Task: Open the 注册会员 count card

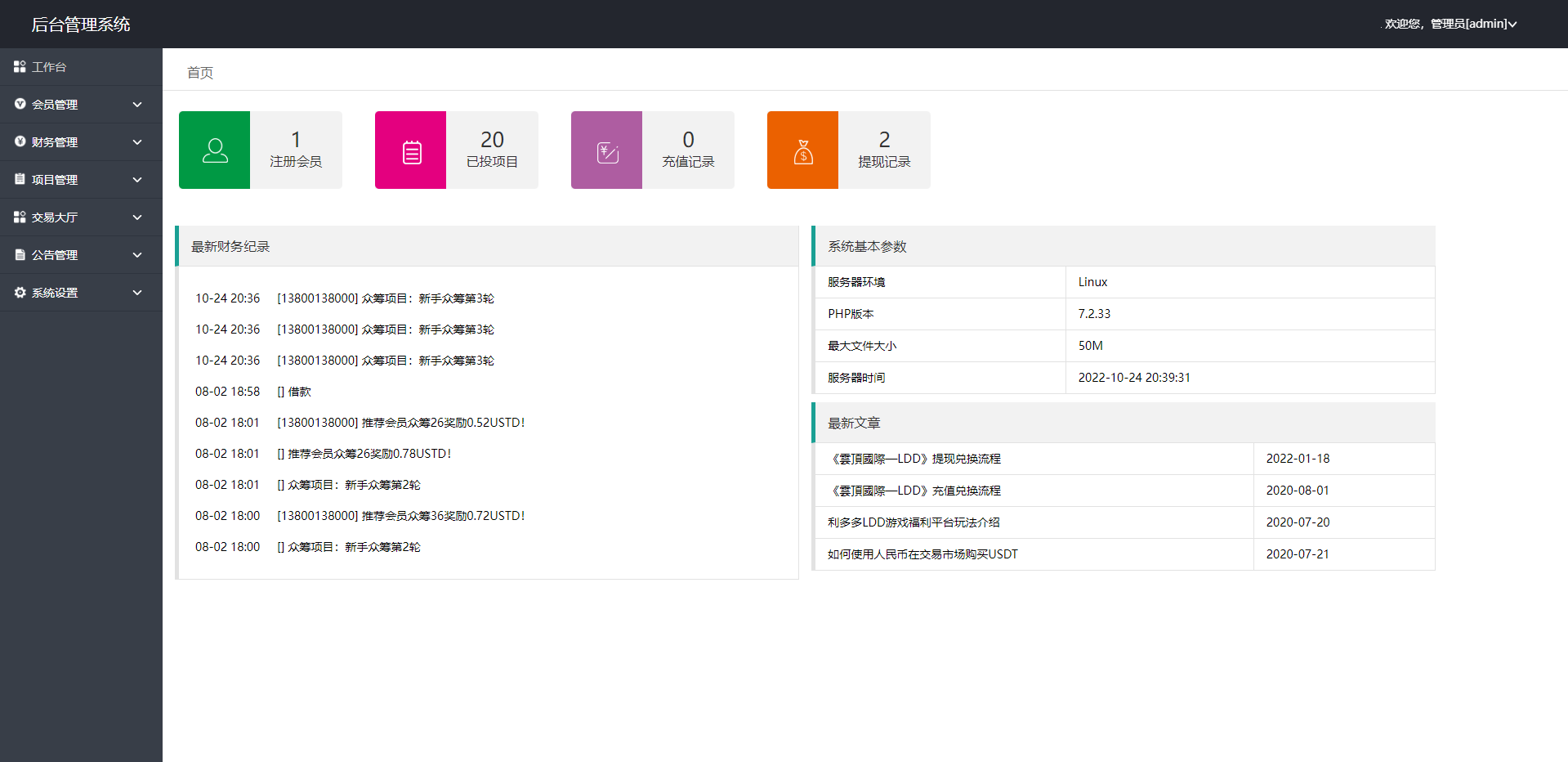Action: (261, 150)
